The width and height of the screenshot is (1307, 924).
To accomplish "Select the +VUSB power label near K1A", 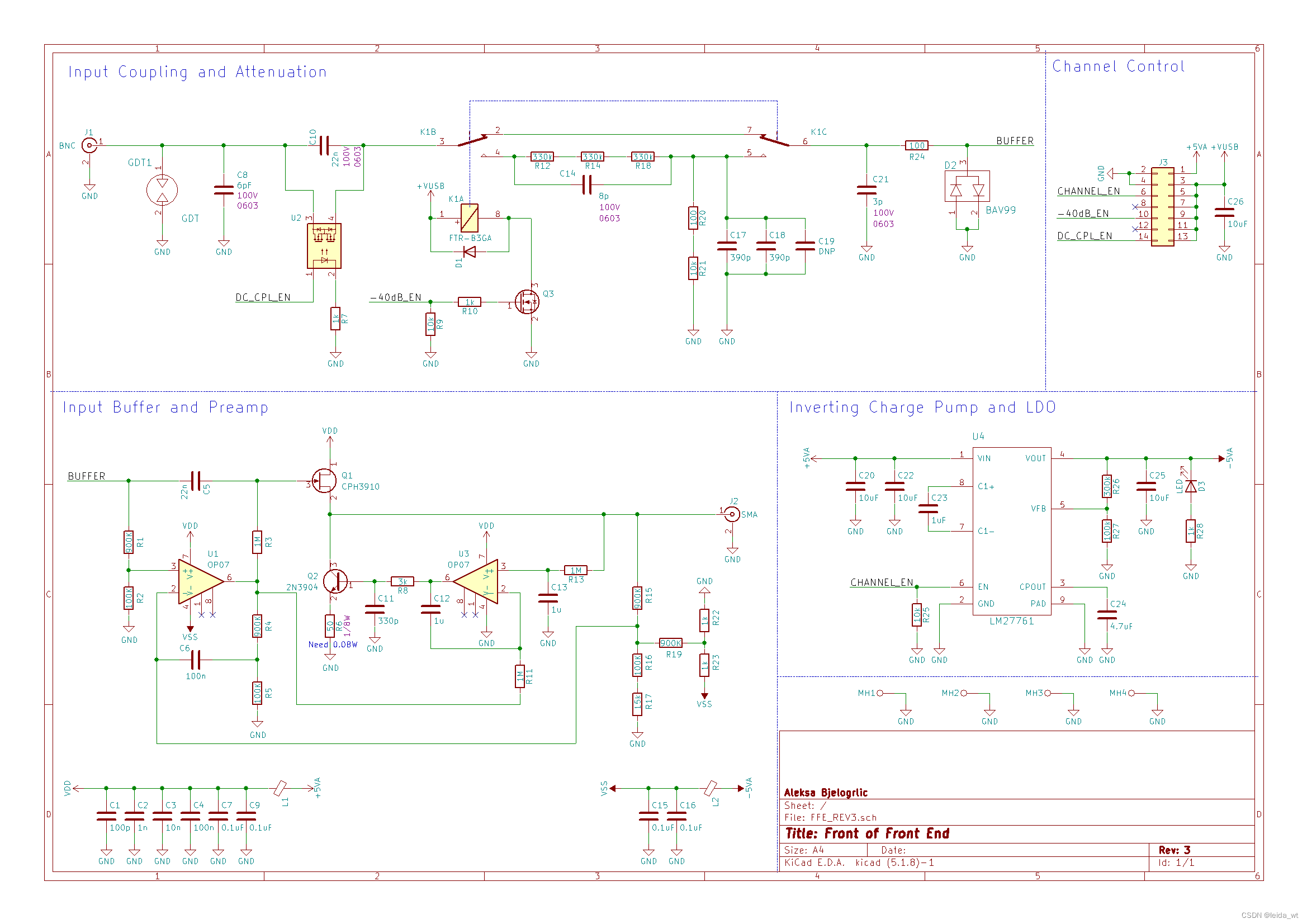I will pyautogui.click(x=431, y=186).
